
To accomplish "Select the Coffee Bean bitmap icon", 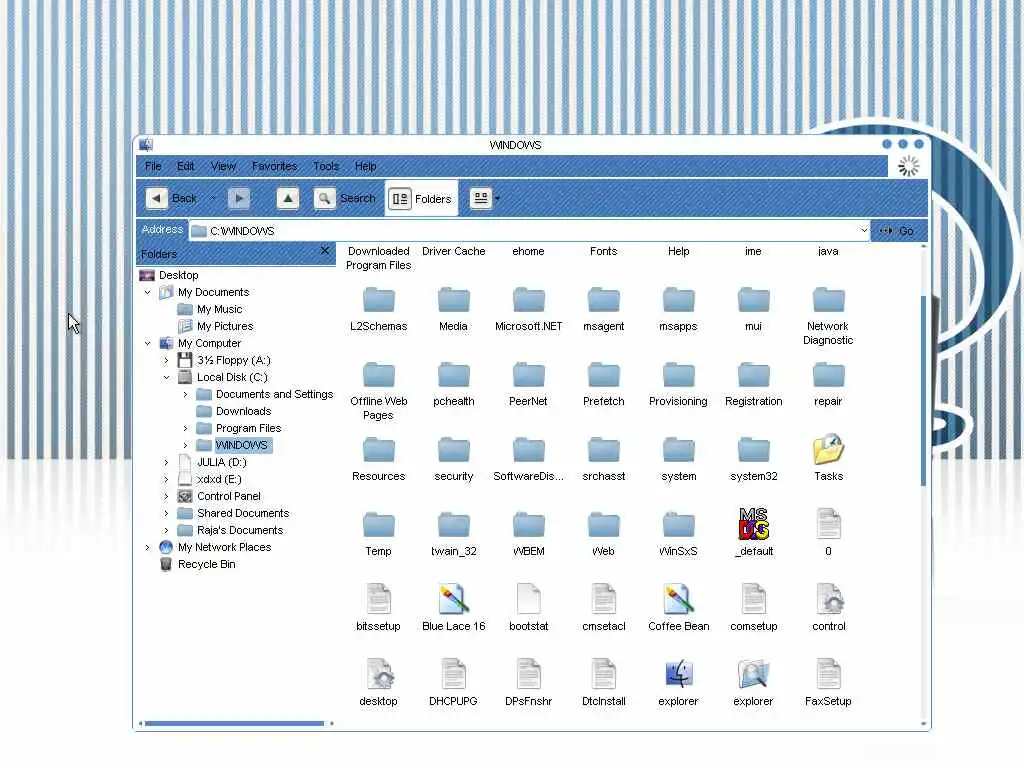I will pyautogui.click(x=679, y=599).
